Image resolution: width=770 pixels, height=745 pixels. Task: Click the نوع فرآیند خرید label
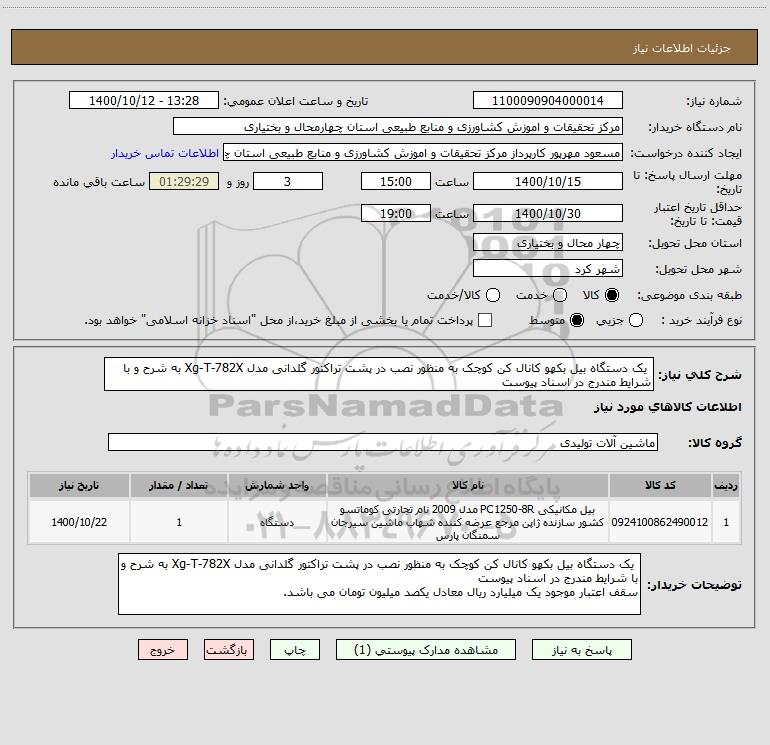[701, 320]
